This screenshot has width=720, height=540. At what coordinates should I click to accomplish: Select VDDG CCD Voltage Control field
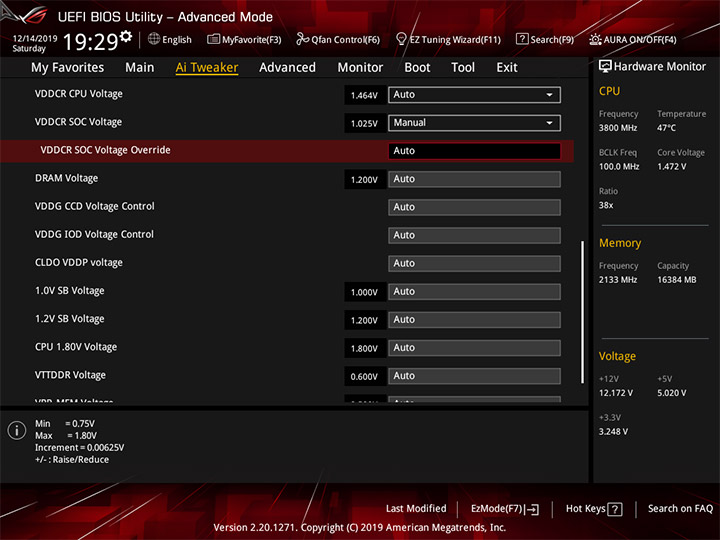coord(474,207)
